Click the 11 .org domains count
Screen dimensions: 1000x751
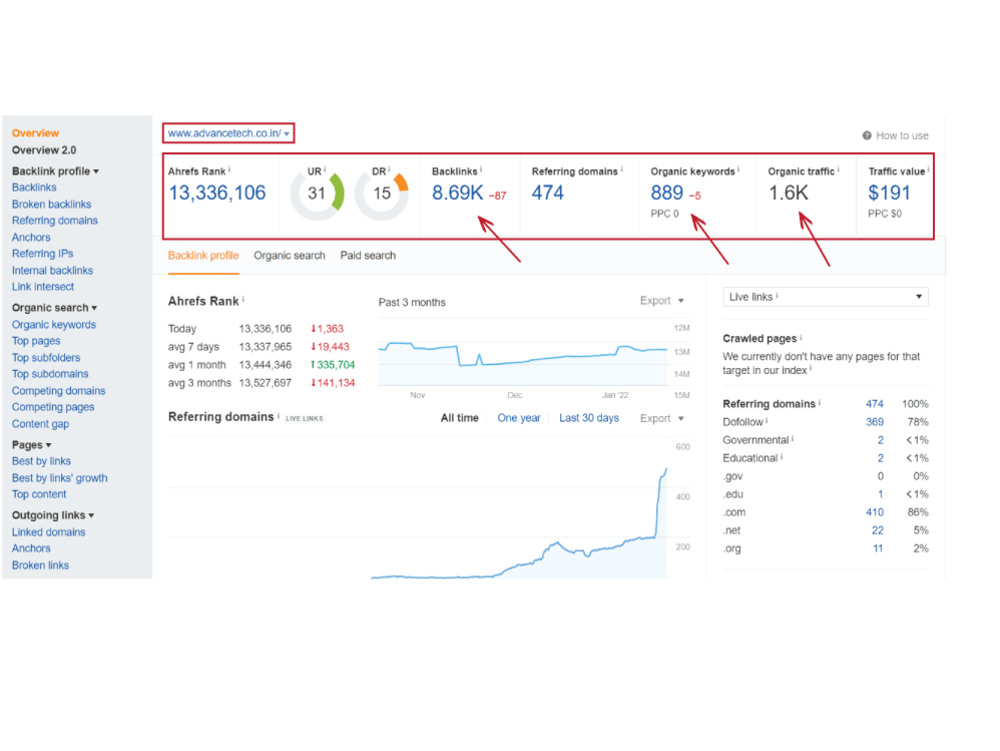coord(878,548)
